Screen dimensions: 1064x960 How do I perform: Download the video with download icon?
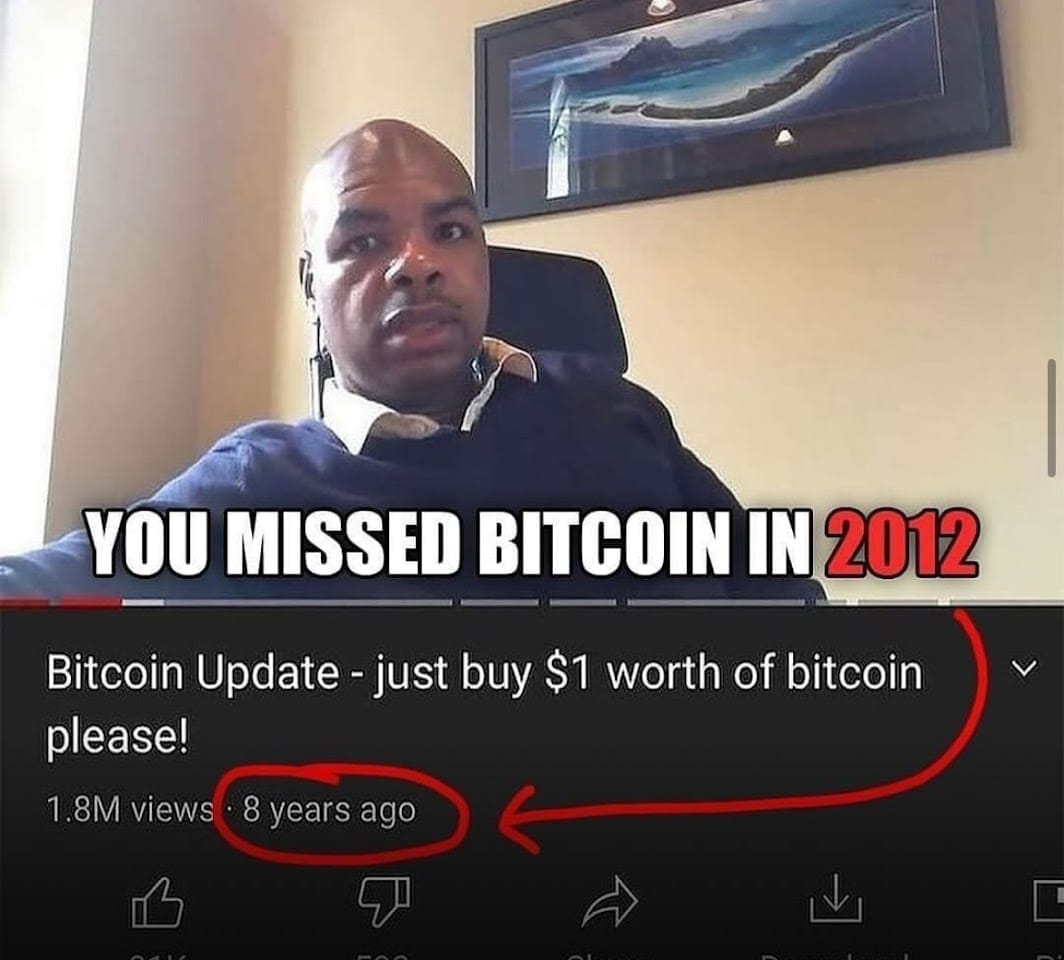(836, 899)
